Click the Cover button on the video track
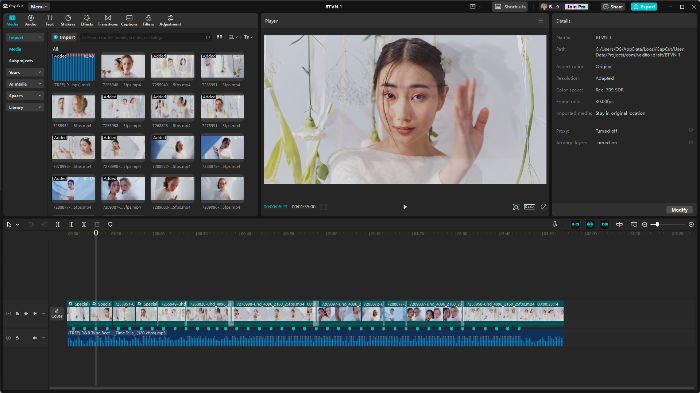 point(57,314)
